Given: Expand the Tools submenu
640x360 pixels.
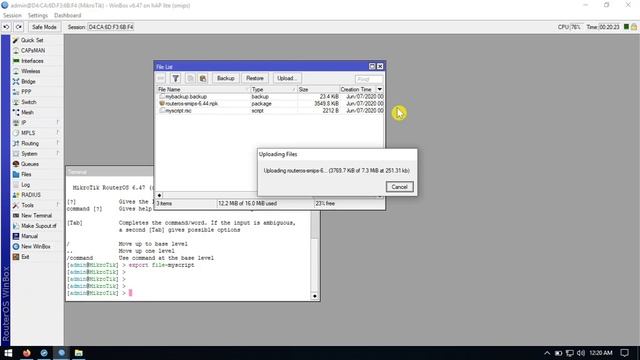Looking at the screenshot, I should pyautogui.click(x=27, y=205).
